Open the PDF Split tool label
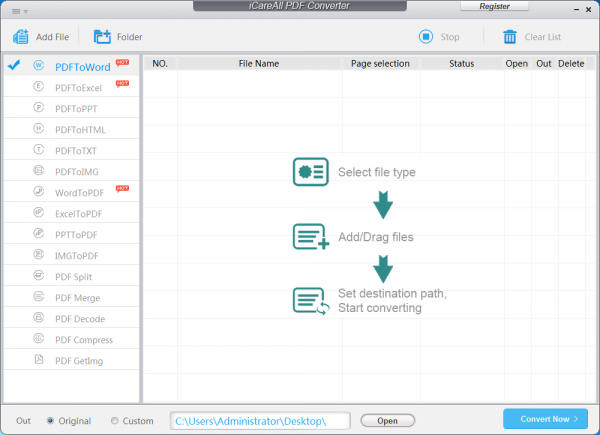The width and height of the screenshot is (600, 435). coord(73,277)
